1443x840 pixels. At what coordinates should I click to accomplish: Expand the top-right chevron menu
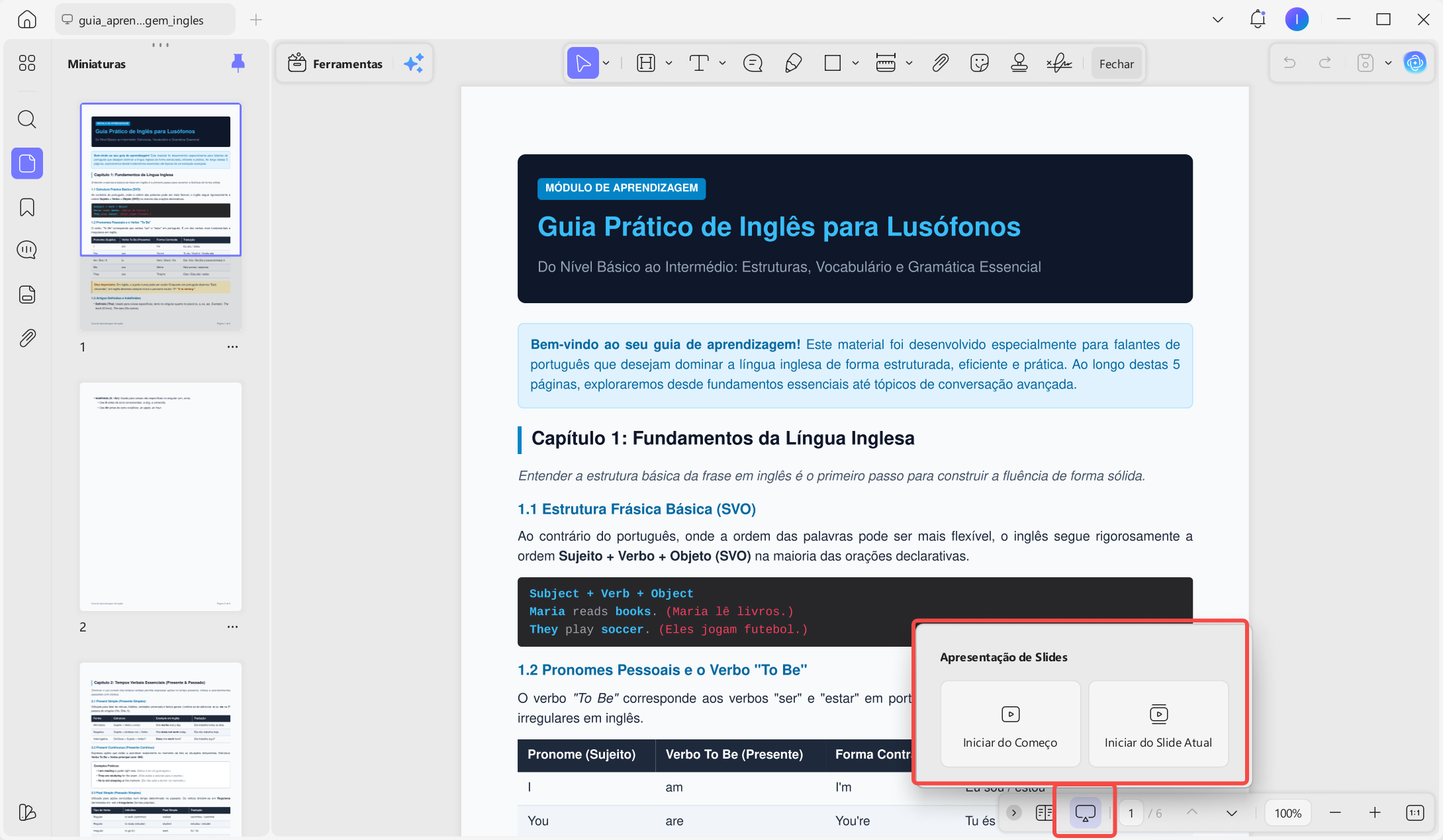click(1217, 19)
